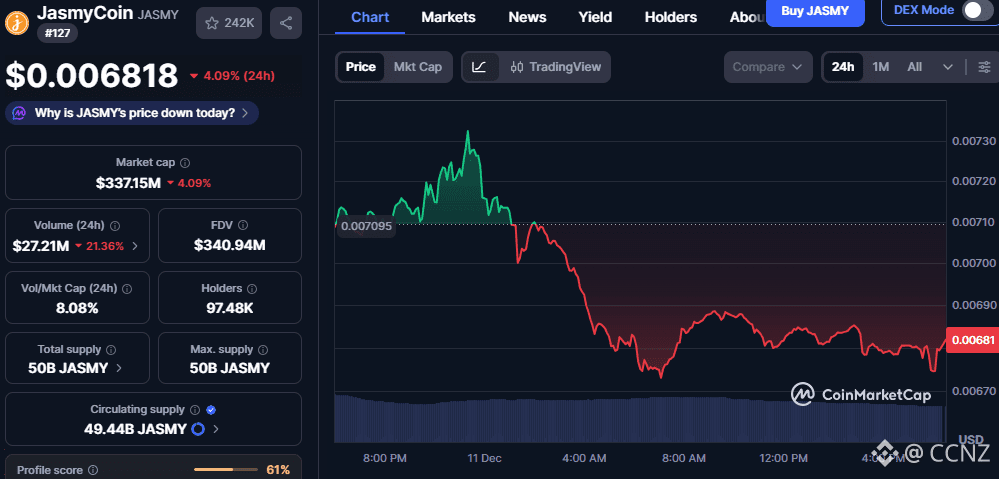Click the 8.08% Vol/Mkt Cap value
This screenshot has height=479, width=999.
77,309
